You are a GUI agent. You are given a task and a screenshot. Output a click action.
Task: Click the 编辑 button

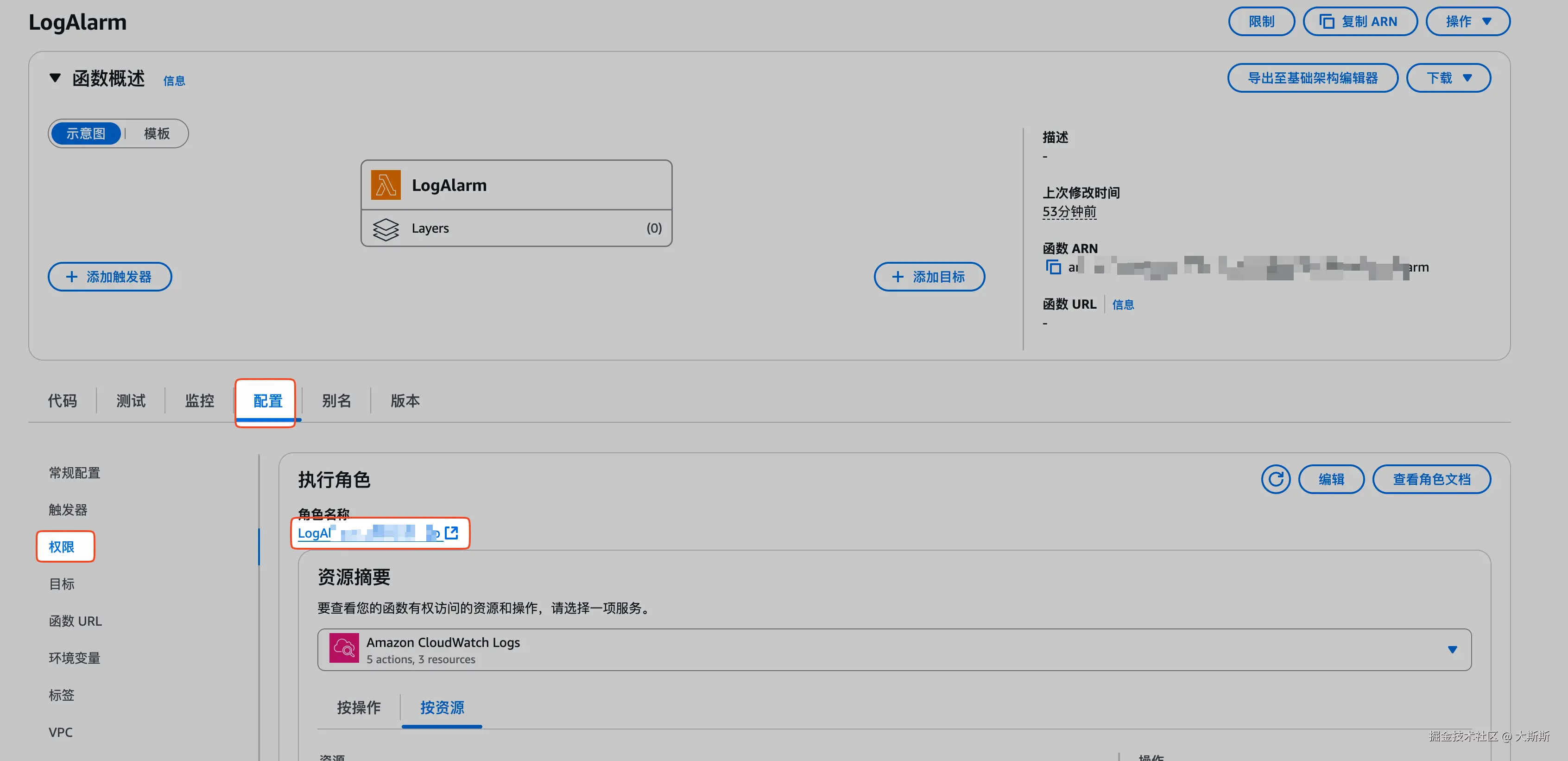[1331, 479]
